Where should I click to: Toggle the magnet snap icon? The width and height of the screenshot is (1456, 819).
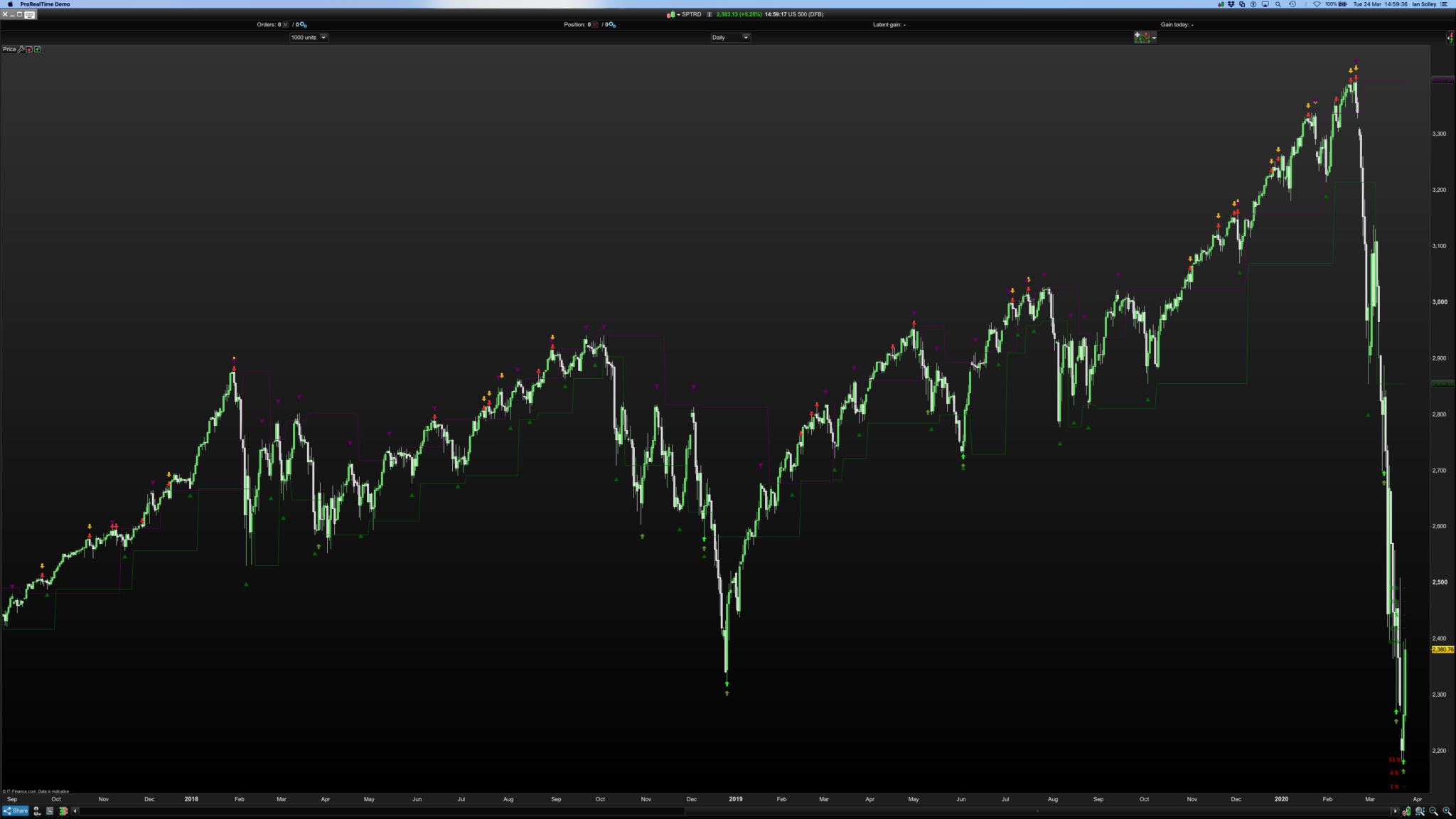coord(37,810)
